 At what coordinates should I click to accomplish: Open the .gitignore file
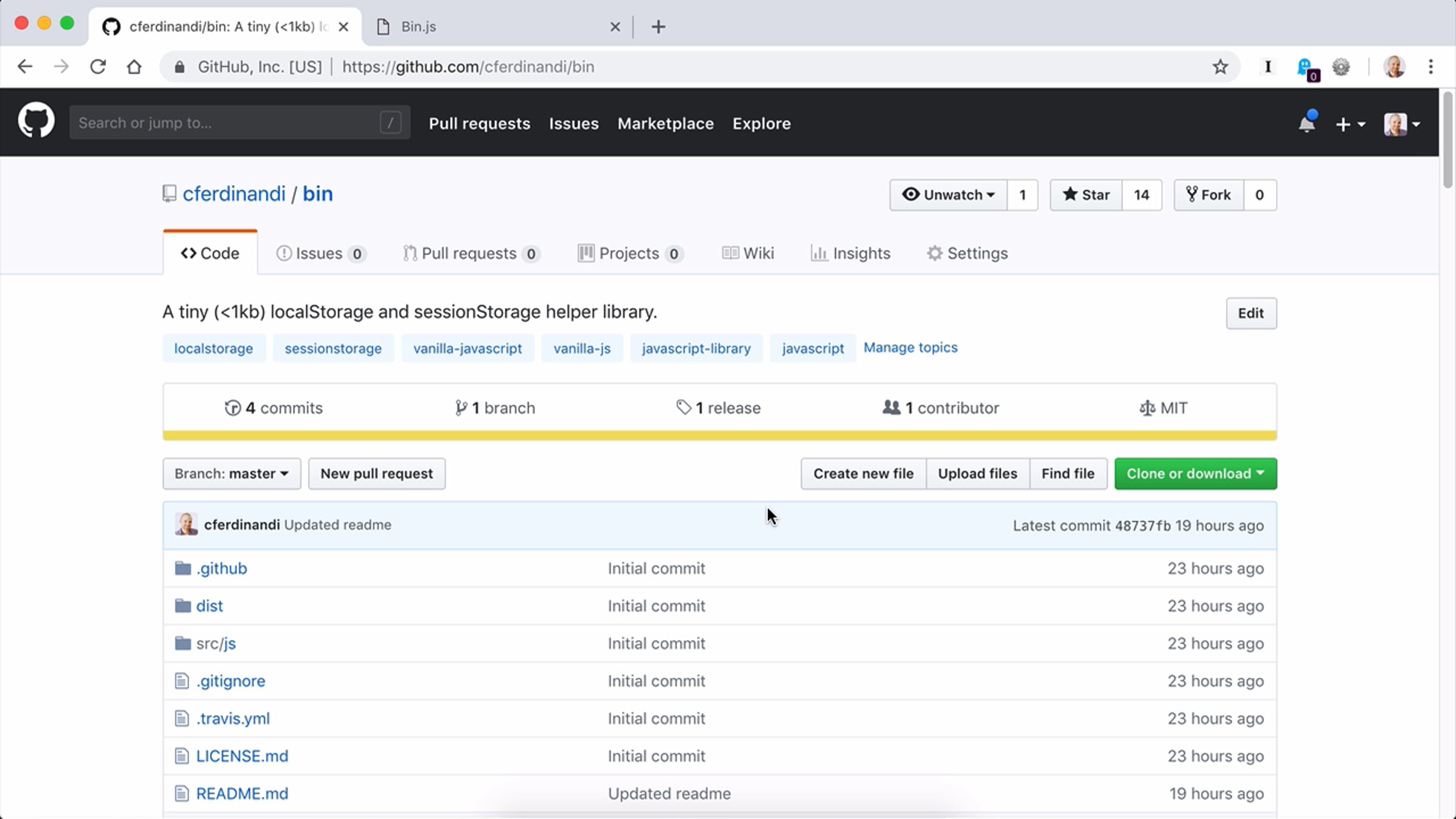click(231, 681)
